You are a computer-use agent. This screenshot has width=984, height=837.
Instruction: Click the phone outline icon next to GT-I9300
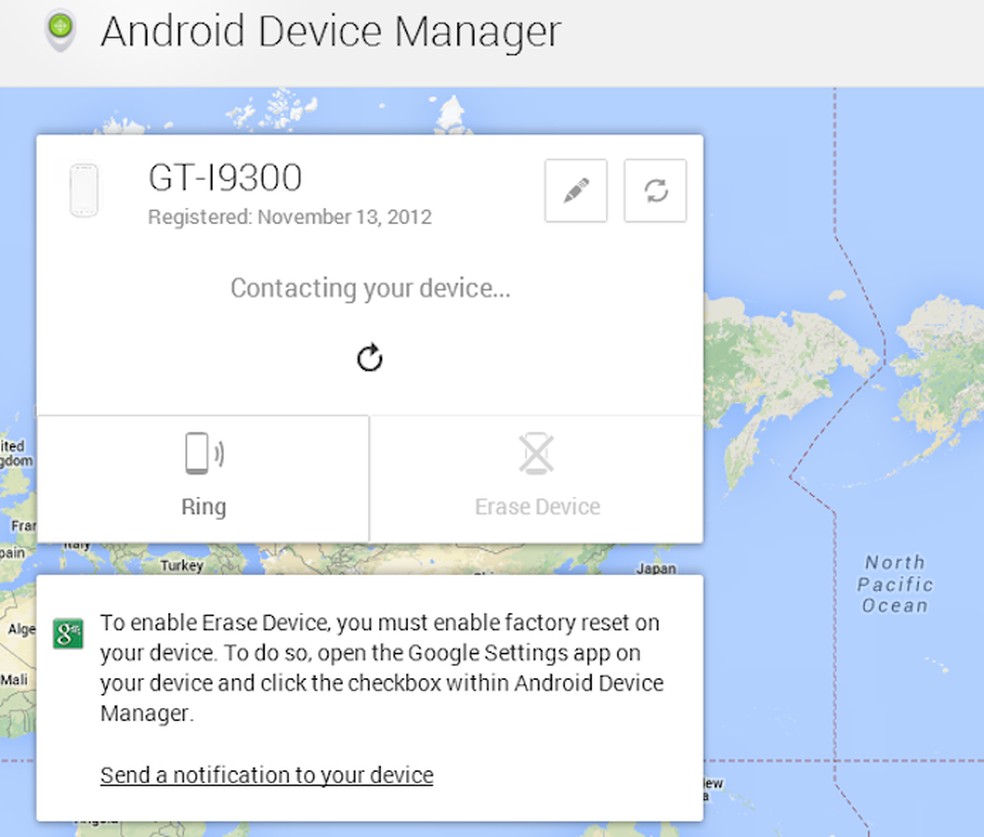click(84, 189)
